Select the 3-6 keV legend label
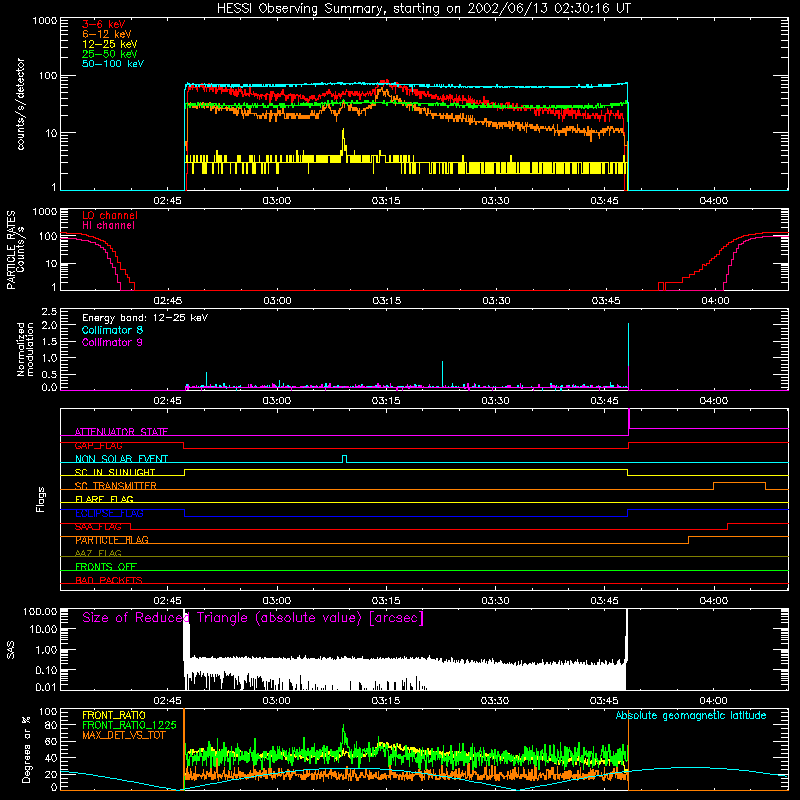The image size is (800, 800). (x=104, y=24)
